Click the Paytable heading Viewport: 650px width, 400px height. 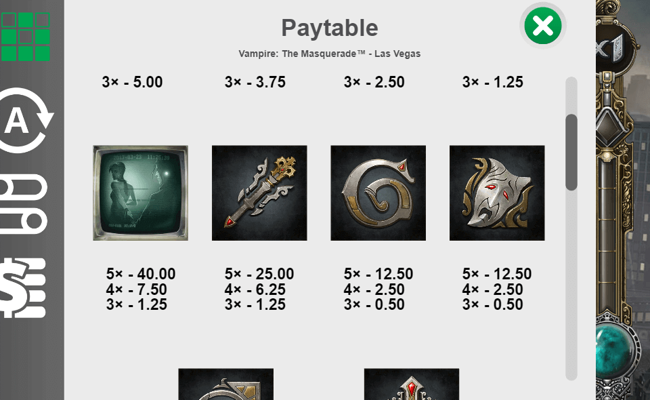click(x=329, y=27)
